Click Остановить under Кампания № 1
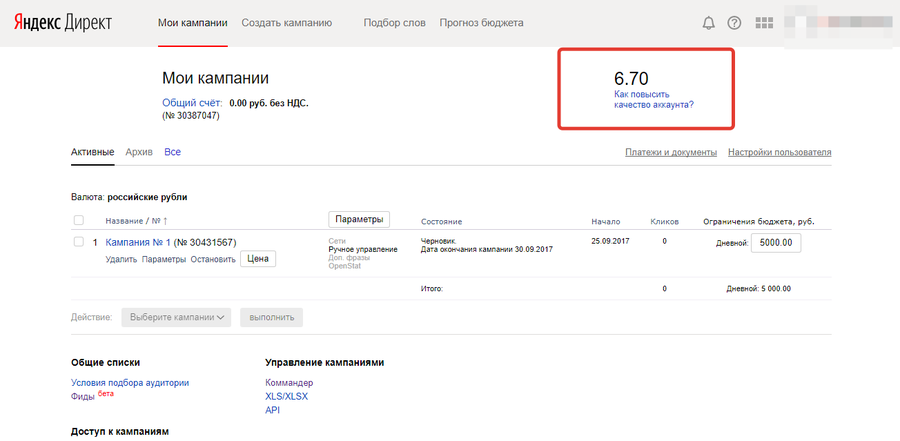The height and width of the screenshot is (441, 900). 213,260
